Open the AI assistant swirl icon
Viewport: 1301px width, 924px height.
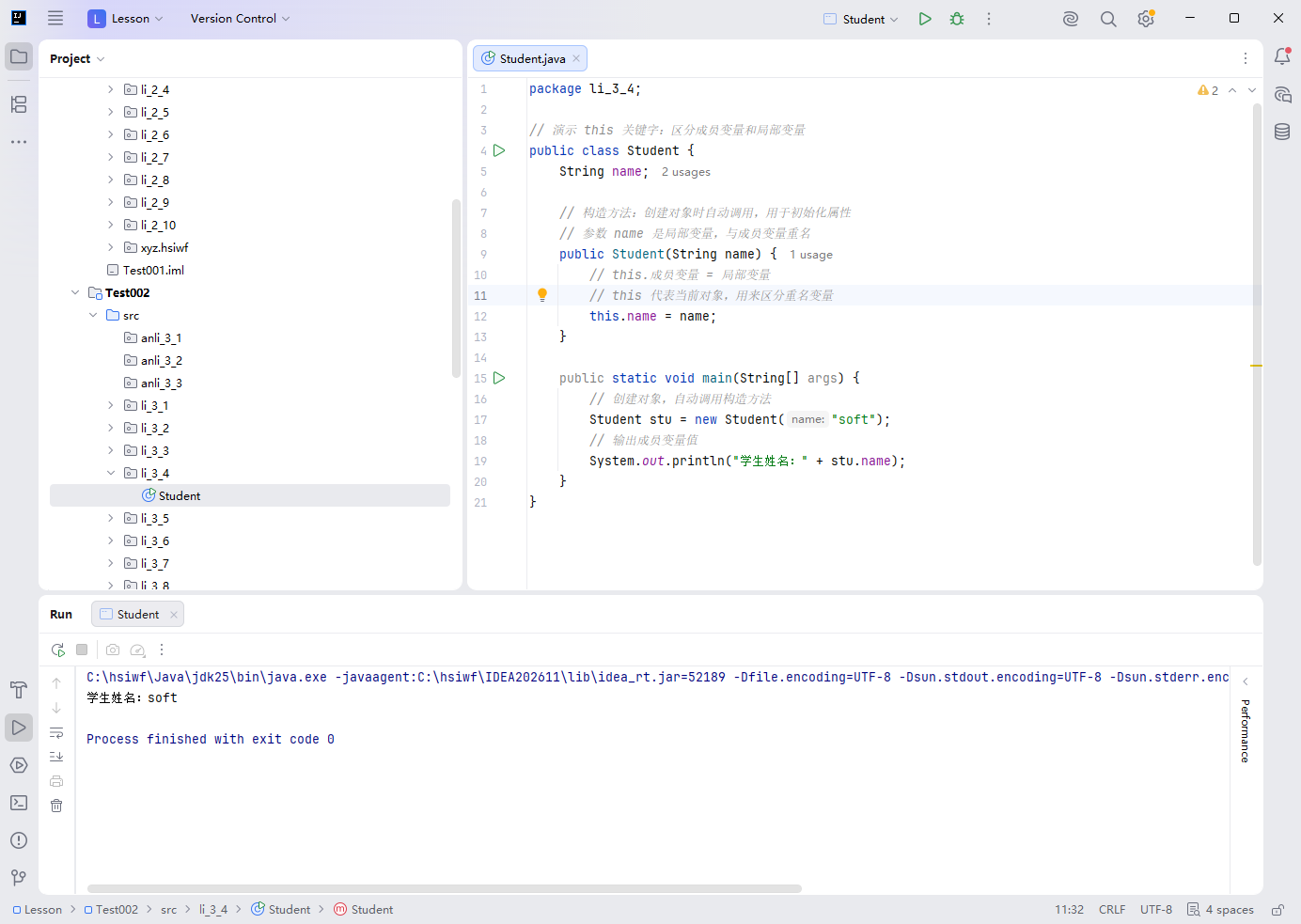pyautogui.click(x=1071, y=19)
